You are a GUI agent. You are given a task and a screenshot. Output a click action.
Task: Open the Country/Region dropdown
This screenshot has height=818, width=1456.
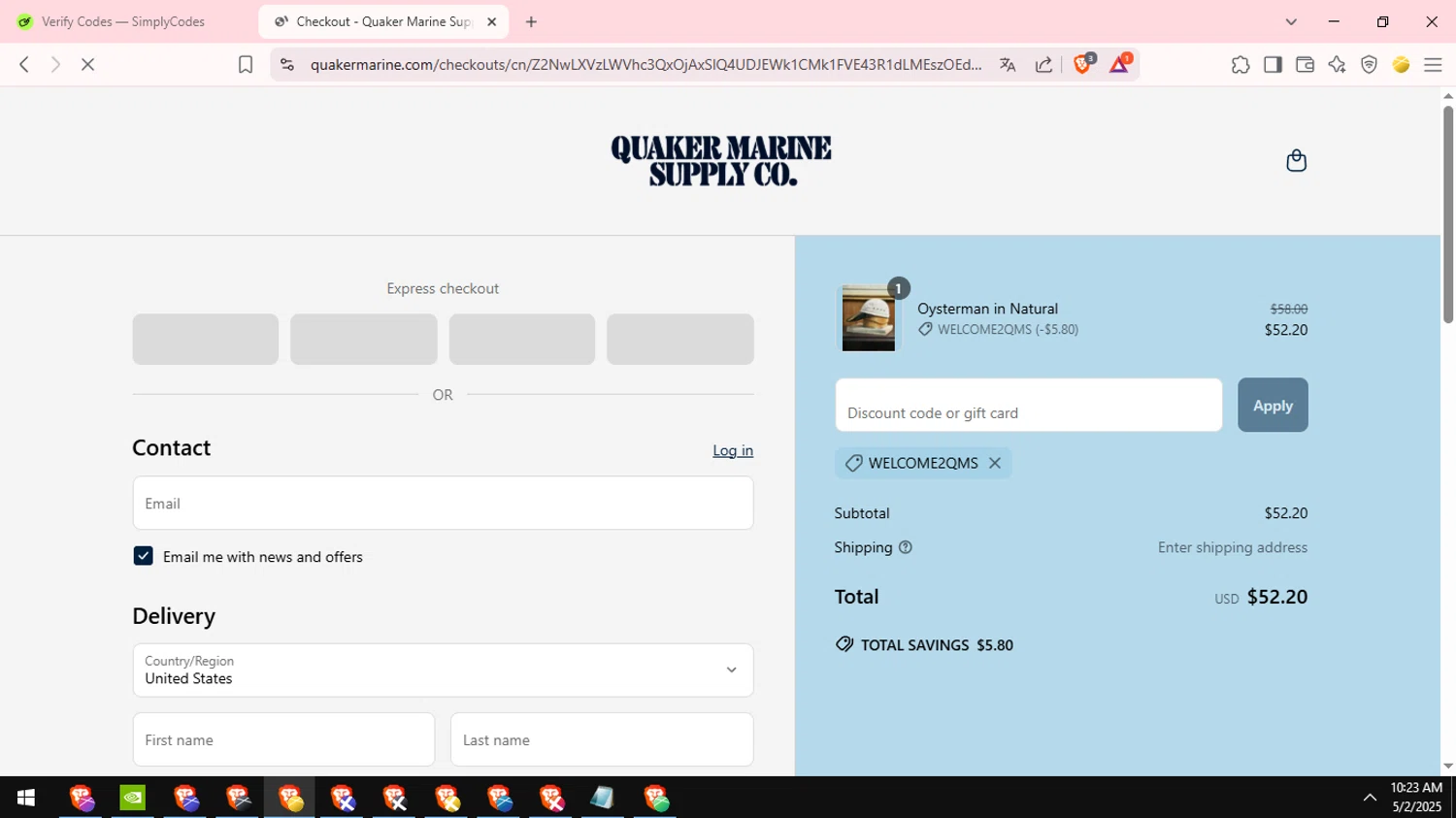tap(443, 670)
